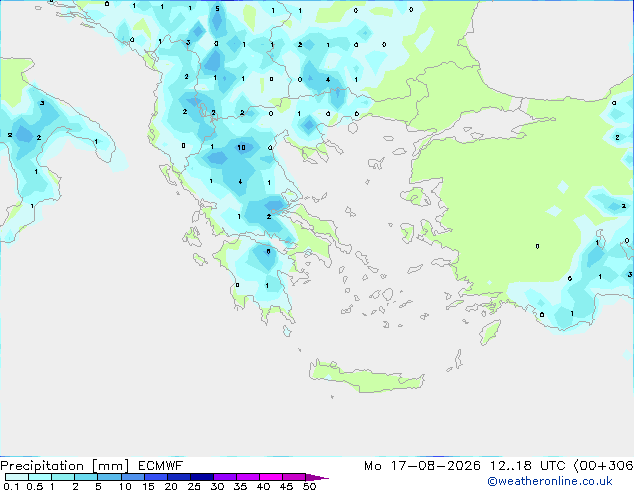Pick the legend swatch between 40 and 45
Image resolution: width=634 pixels, height=490 pixels.
click(x=271, y=477)
